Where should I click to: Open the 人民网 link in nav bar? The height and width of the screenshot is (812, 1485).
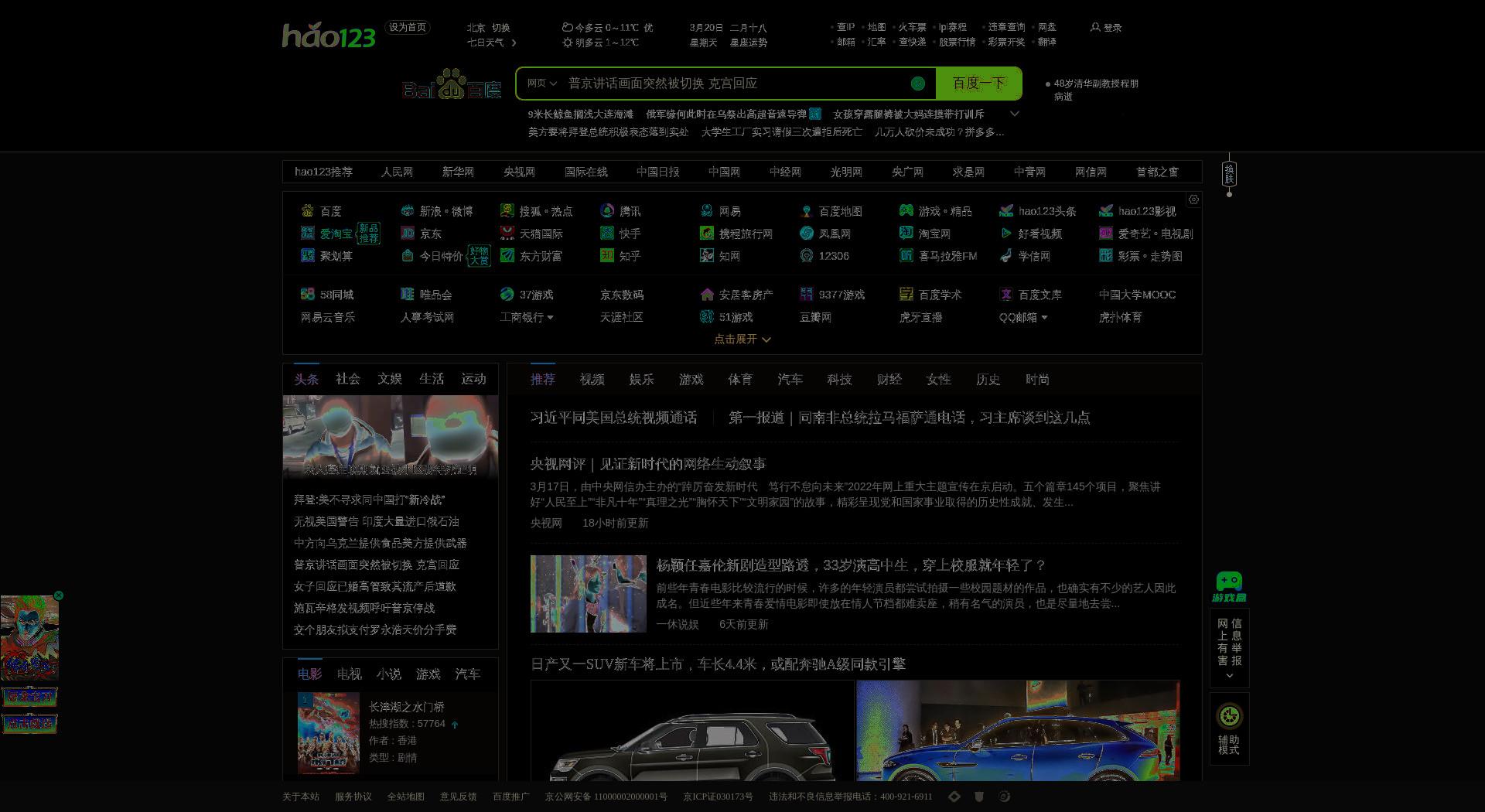click(397, 172)
